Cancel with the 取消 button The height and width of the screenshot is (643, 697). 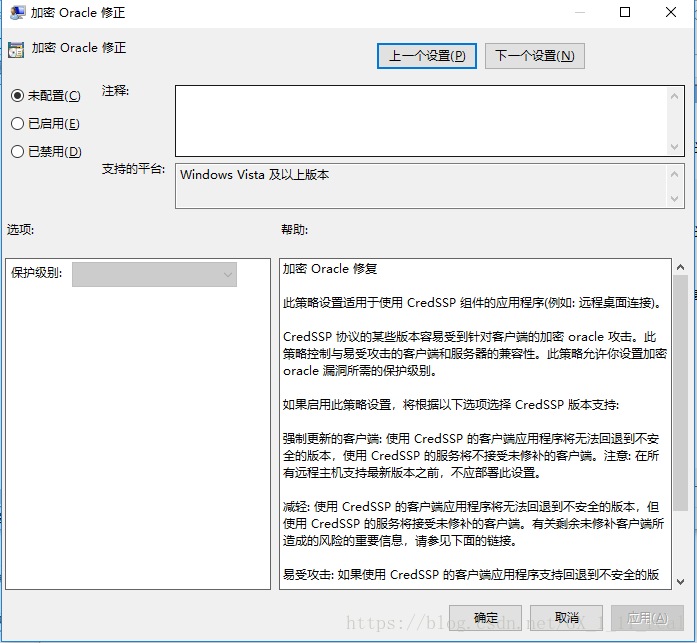point(566,618)
